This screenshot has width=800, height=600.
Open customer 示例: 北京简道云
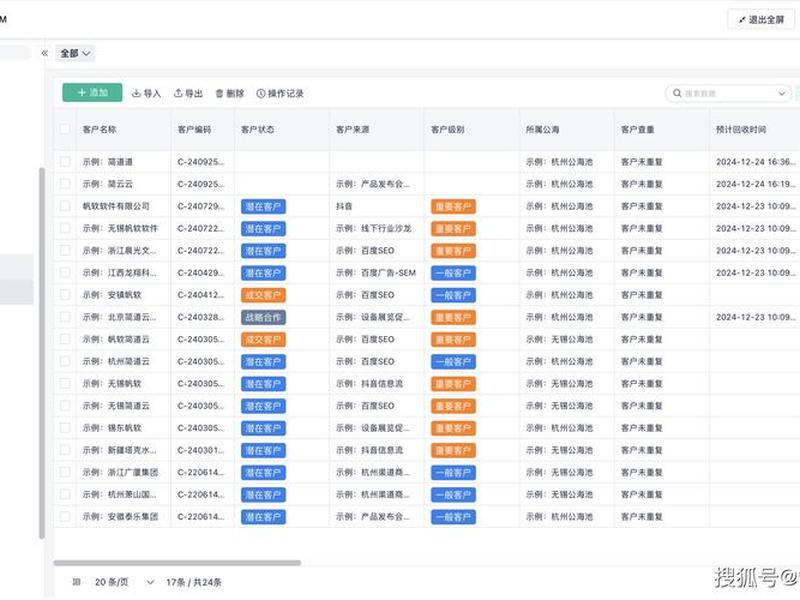(x=119, y=317)
